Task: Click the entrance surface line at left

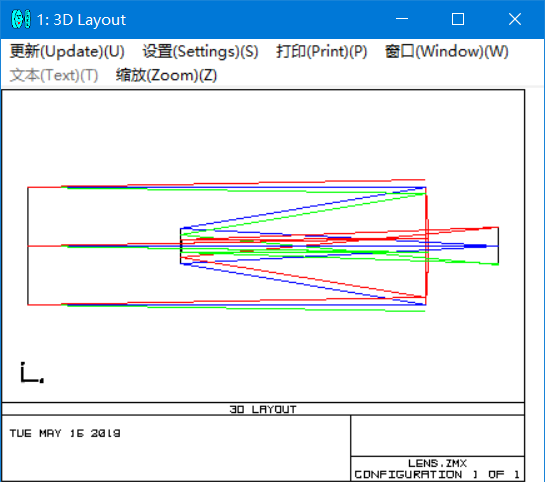Action: click(28, 246)
